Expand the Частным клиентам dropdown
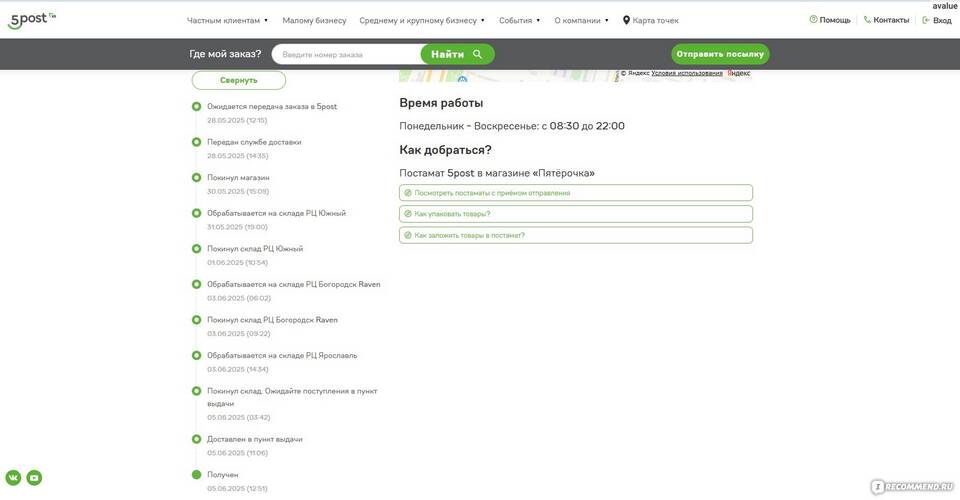Viewport: 960px width, 500px height. click(227, 20)
